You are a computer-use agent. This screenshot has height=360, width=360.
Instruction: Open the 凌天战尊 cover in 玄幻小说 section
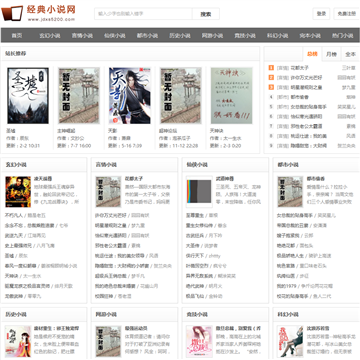pyautogui.click(x=18, y=192)
